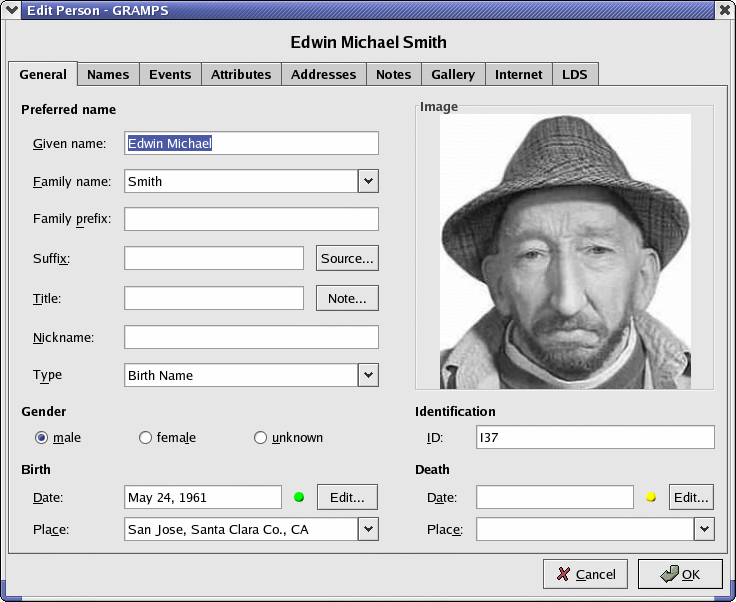The height and width of the screenshot is (602, 736).
Task: Go to the LDS tab
Action: tap(575, 74)
